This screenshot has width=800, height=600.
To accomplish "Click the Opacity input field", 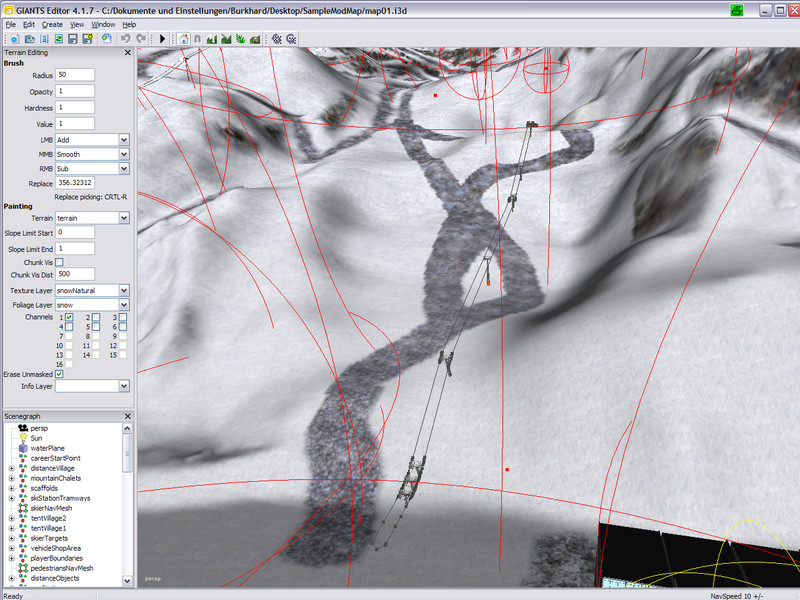I will [x=75, y=91].
